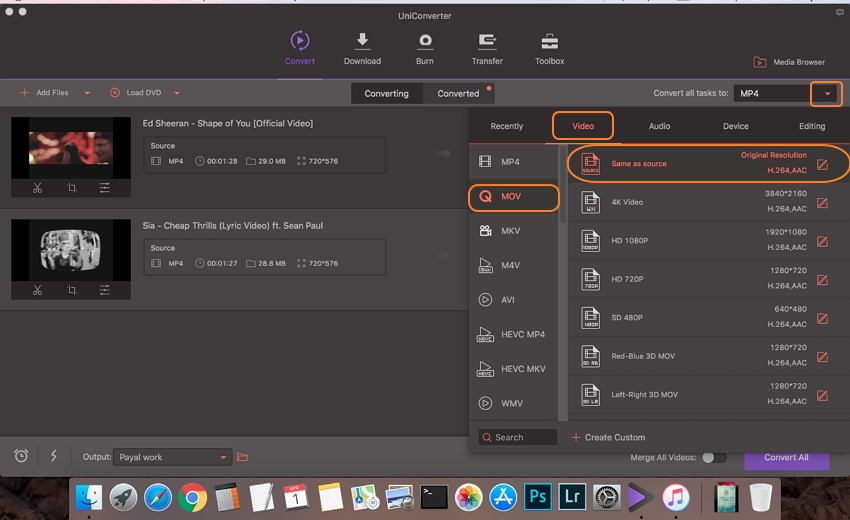Click the format list scrollbar
850x520 pixels.
(563, 184)
